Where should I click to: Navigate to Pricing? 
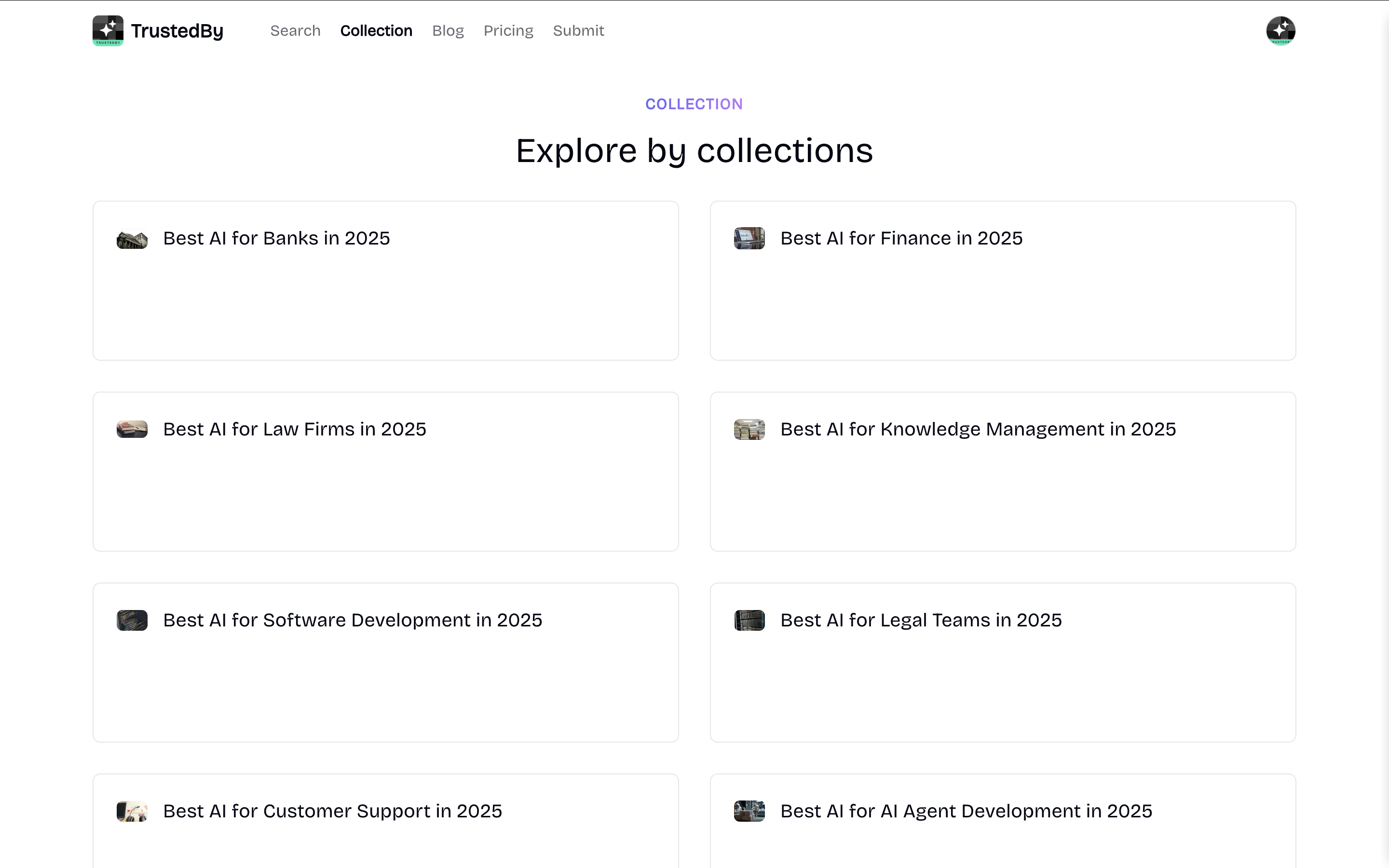coord(508,31)
